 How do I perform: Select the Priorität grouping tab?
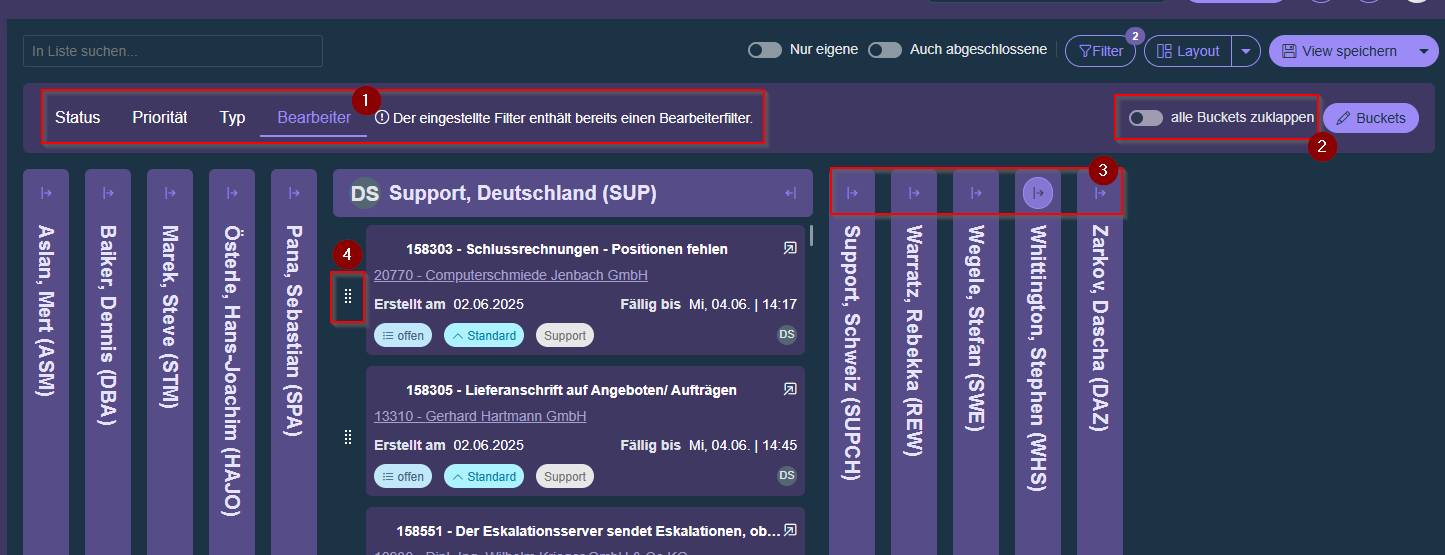pos(160,118)
